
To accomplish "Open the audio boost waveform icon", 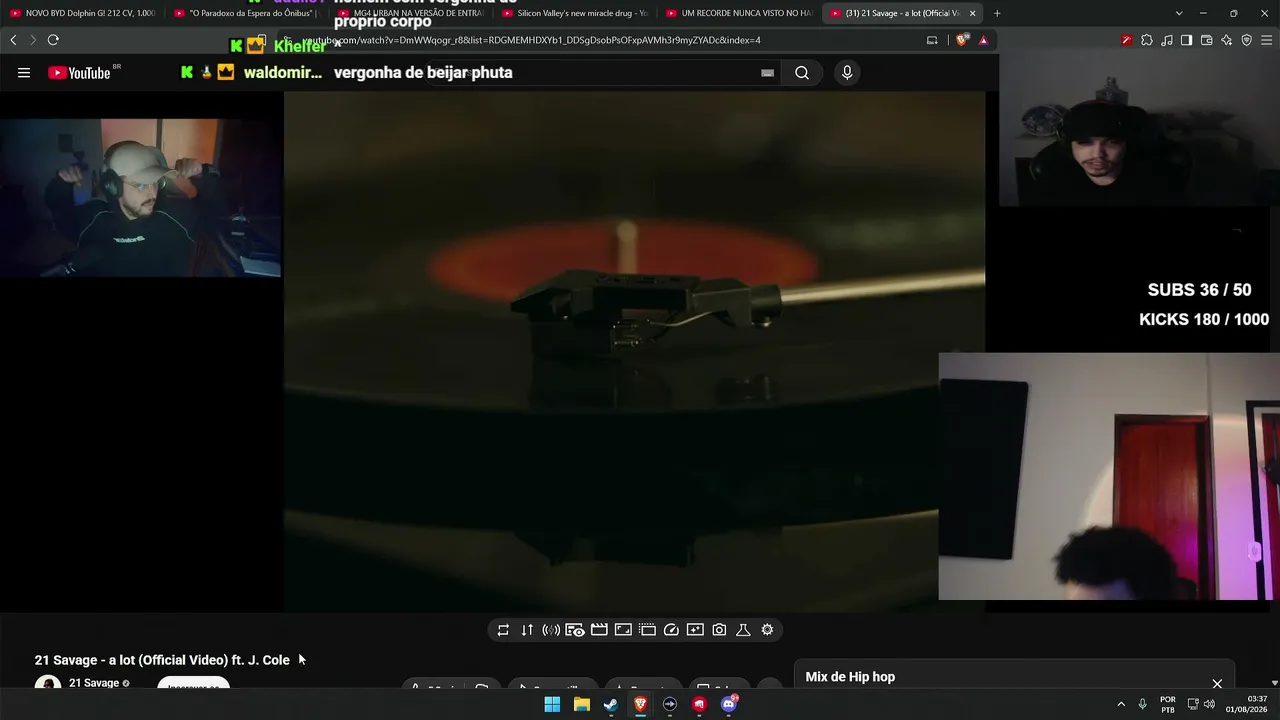I will pyautogui.click(x=551, y=630).
